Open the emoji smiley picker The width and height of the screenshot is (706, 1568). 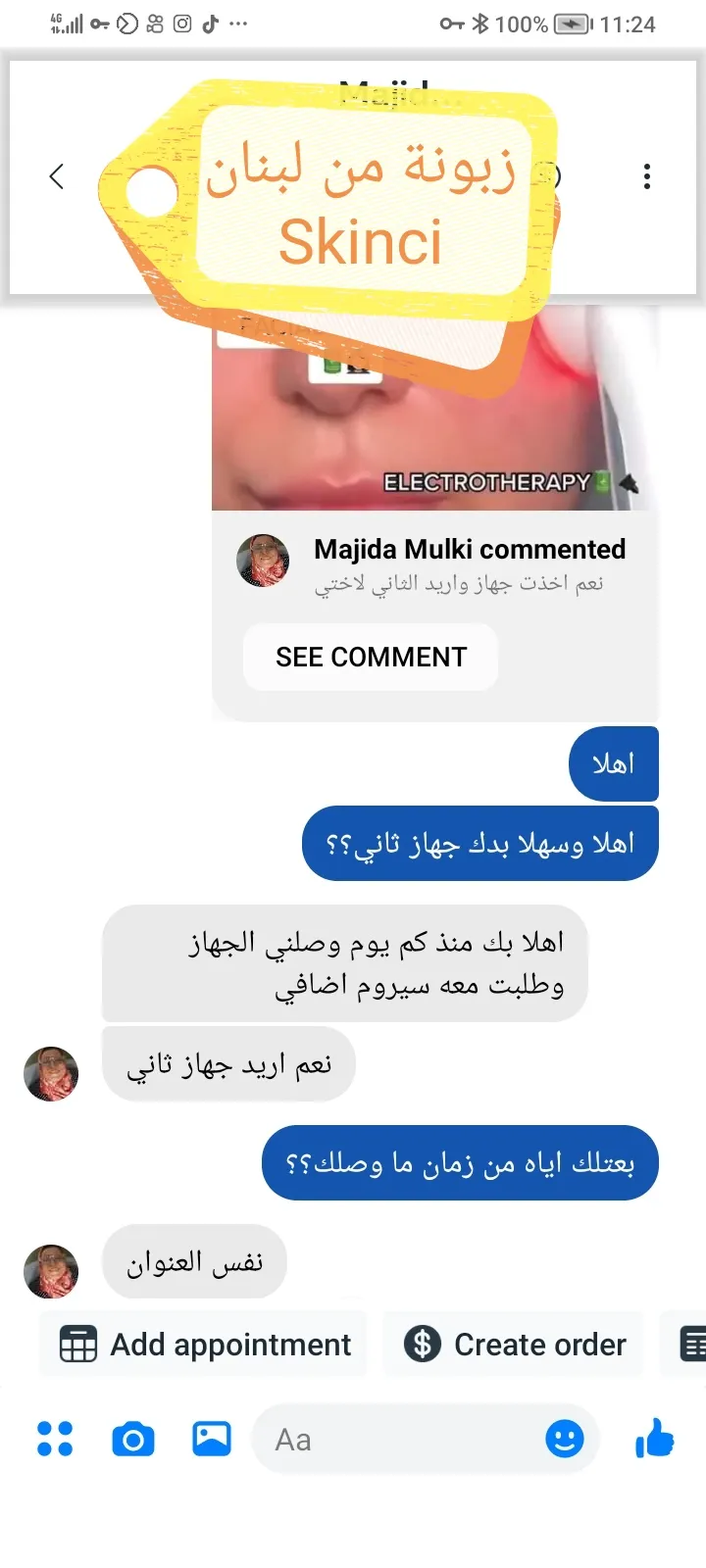(565, 1440)
